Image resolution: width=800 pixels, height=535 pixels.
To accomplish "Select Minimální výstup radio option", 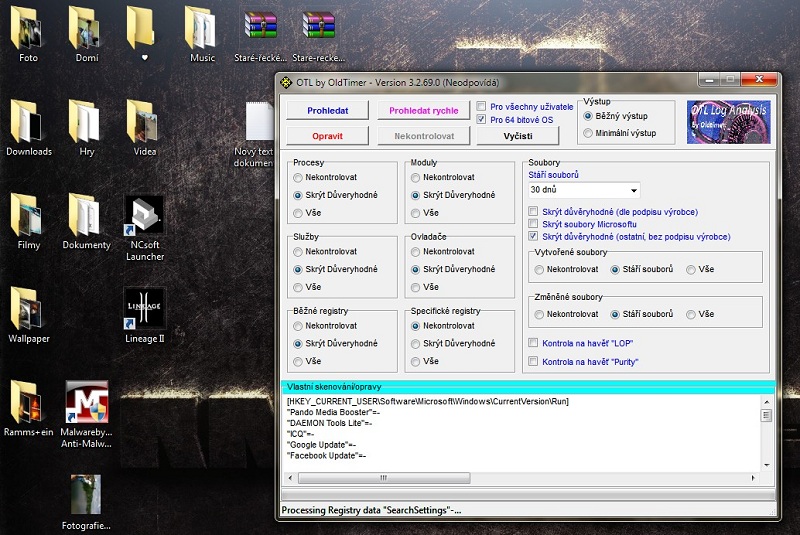I will point(588,133).
